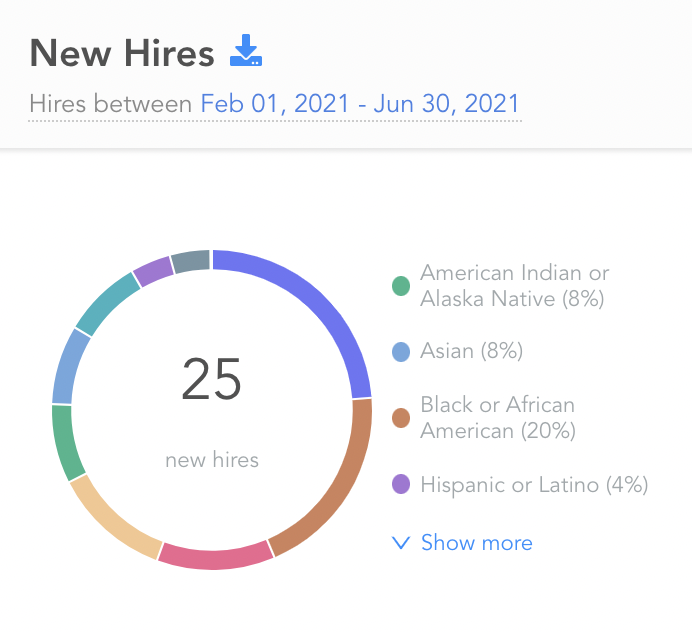692x632 pixels.
Task: Click the Asian legend blue dot
Action: coord(401,352)
